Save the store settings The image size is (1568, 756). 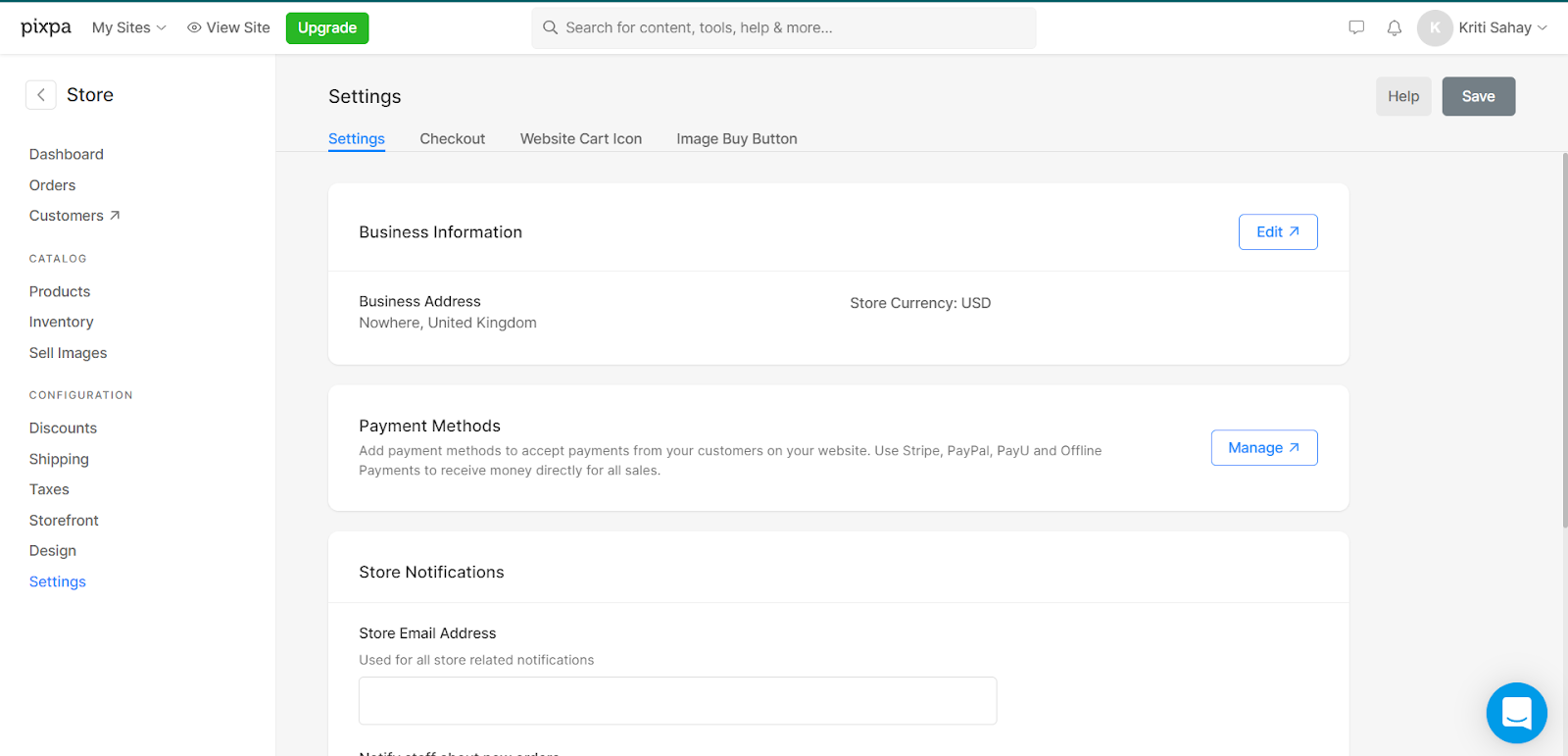1479,96
